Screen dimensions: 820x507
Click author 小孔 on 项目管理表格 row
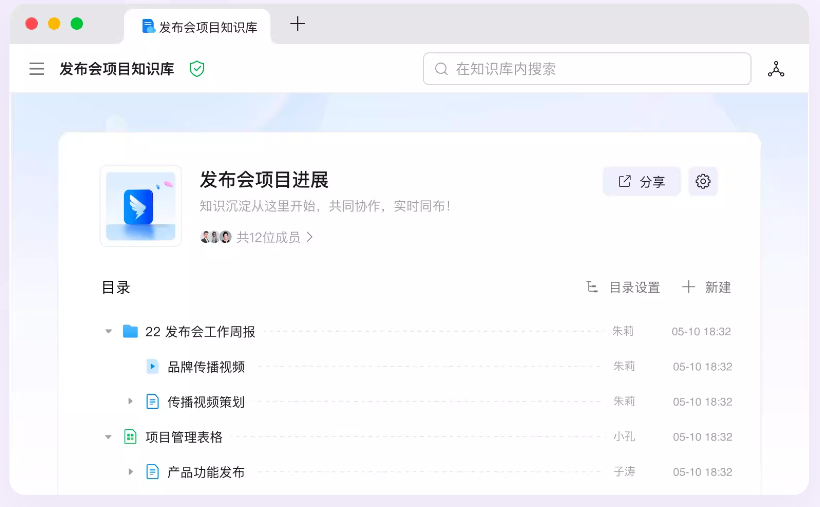point(624,436)
